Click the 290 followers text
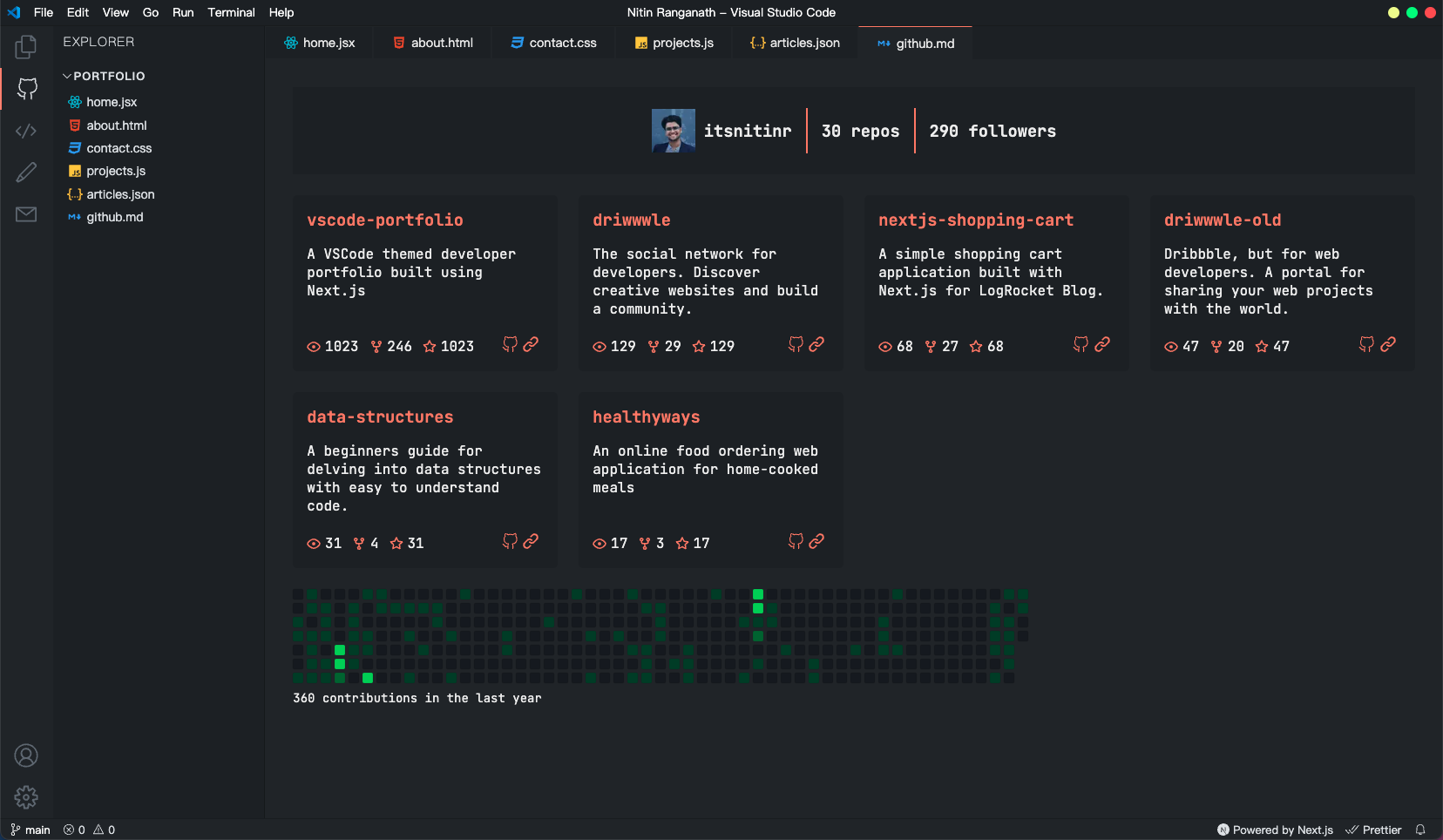Screen dimensions: 1443x840 point(992,131)
